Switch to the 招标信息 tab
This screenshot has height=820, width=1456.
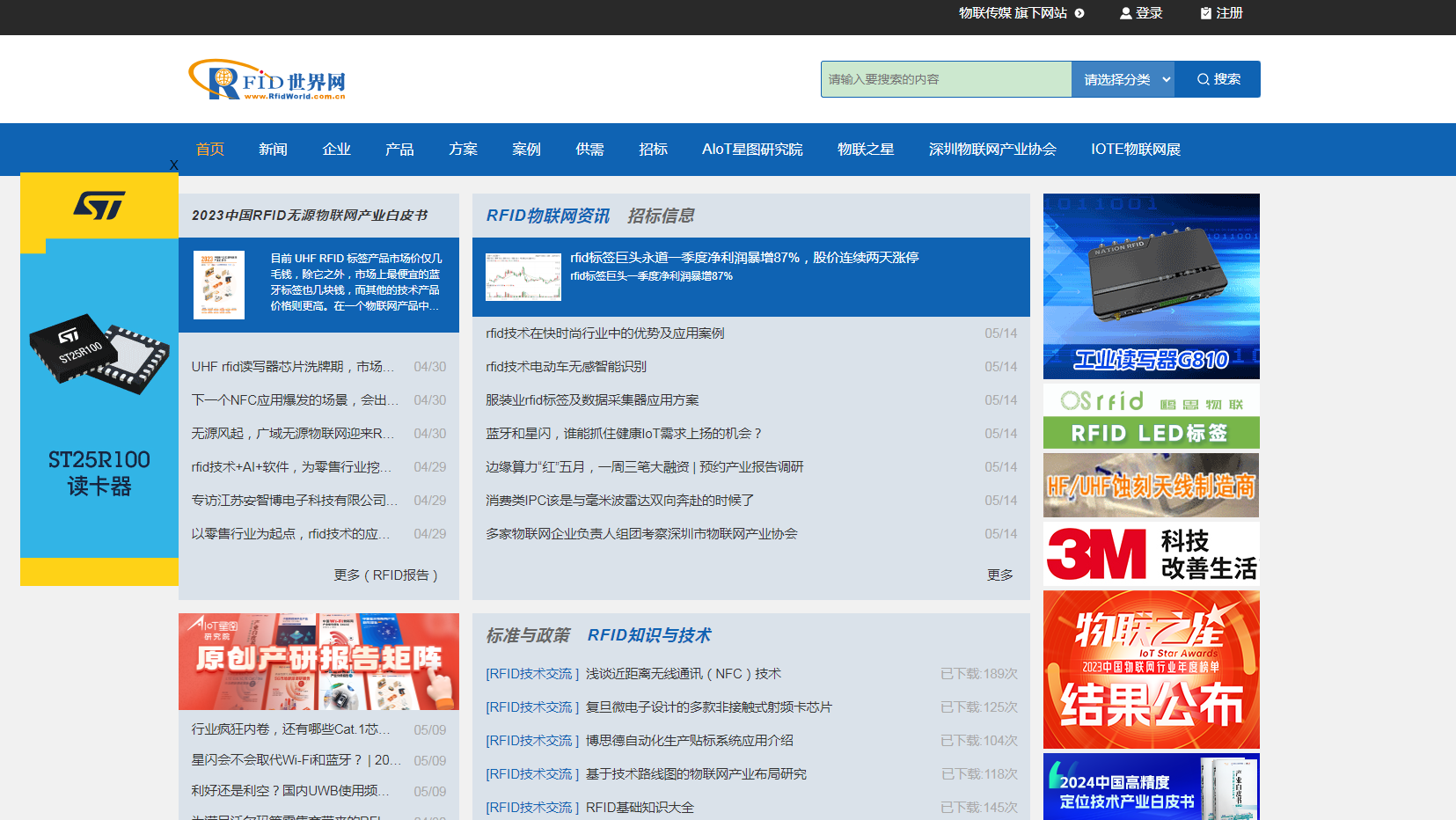point(661,216)
